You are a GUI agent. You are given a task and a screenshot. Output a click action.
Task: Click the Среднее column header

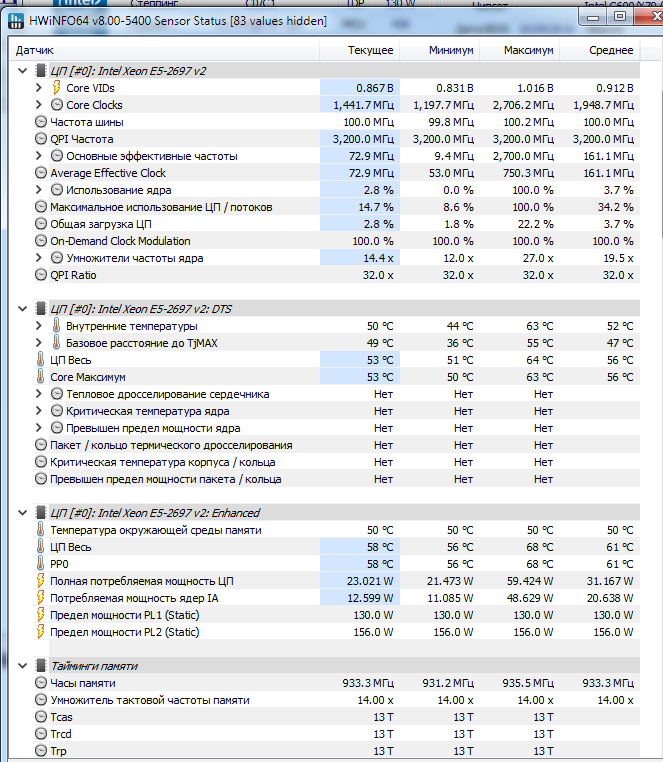point(600,50)
